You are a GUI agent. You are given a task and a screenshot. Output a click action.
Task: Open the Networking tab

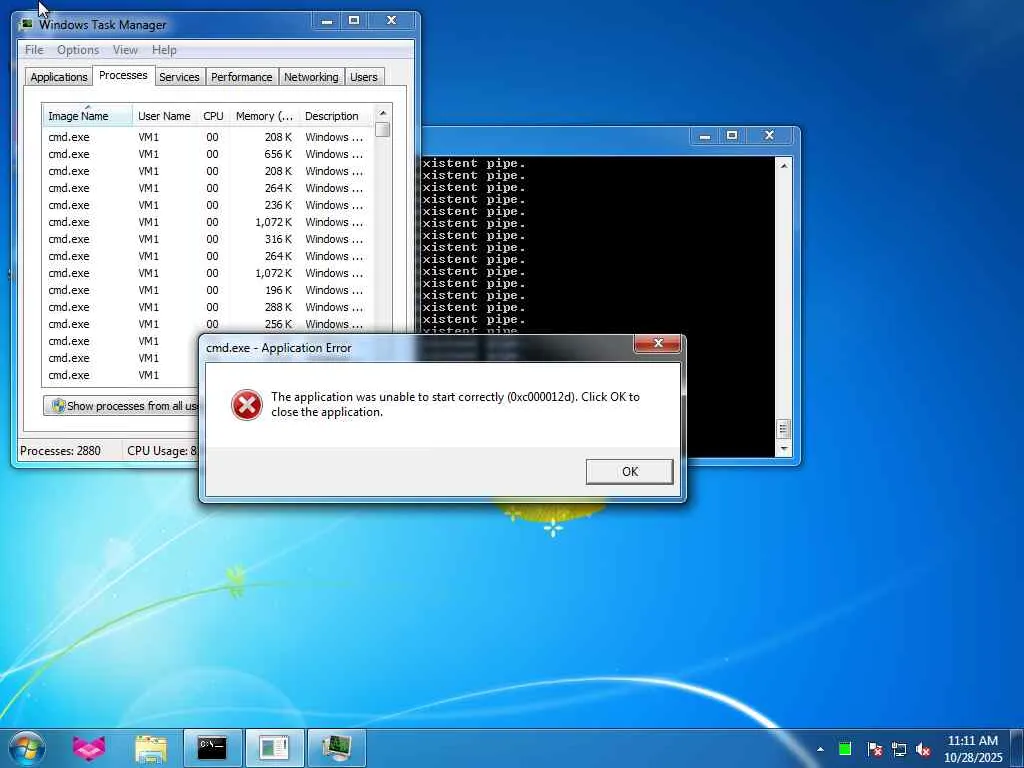(x=311, y=77)
